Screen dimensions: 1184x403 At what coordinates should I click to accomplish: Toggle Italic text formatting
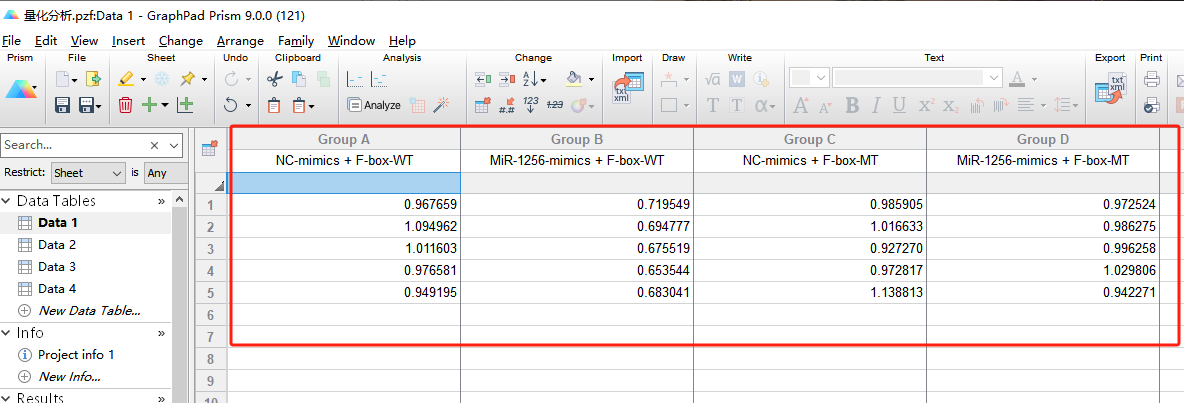click(877, 106)
